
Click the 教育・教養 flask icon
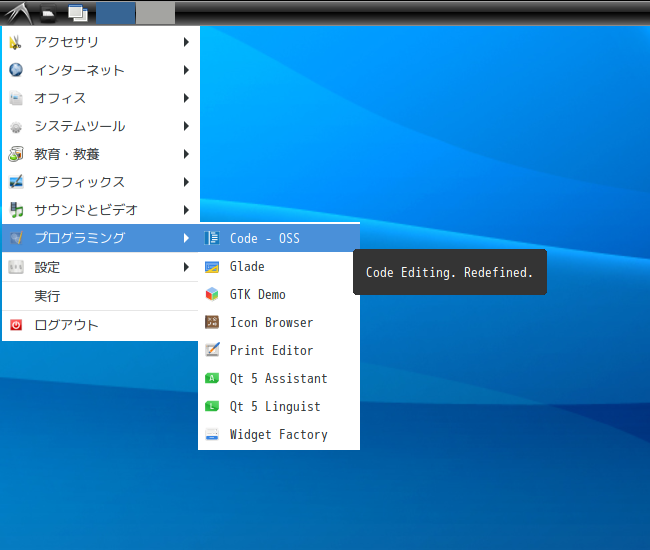16,154
